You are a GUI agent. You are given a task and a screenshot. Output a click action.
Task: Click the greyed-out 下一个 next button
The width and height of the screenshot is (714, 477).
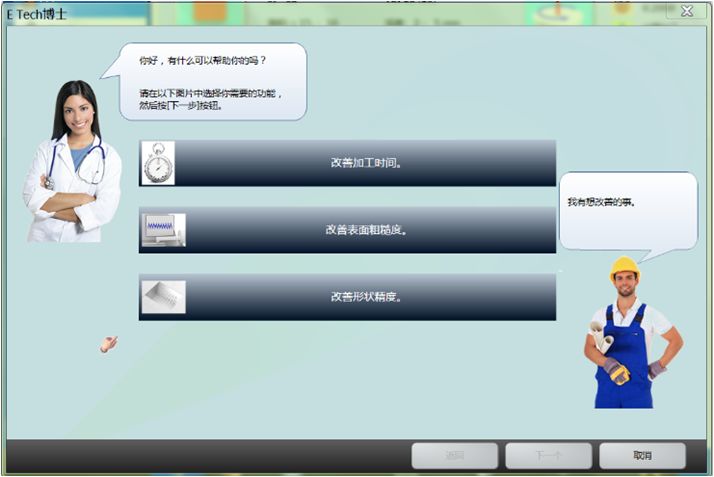549,456
